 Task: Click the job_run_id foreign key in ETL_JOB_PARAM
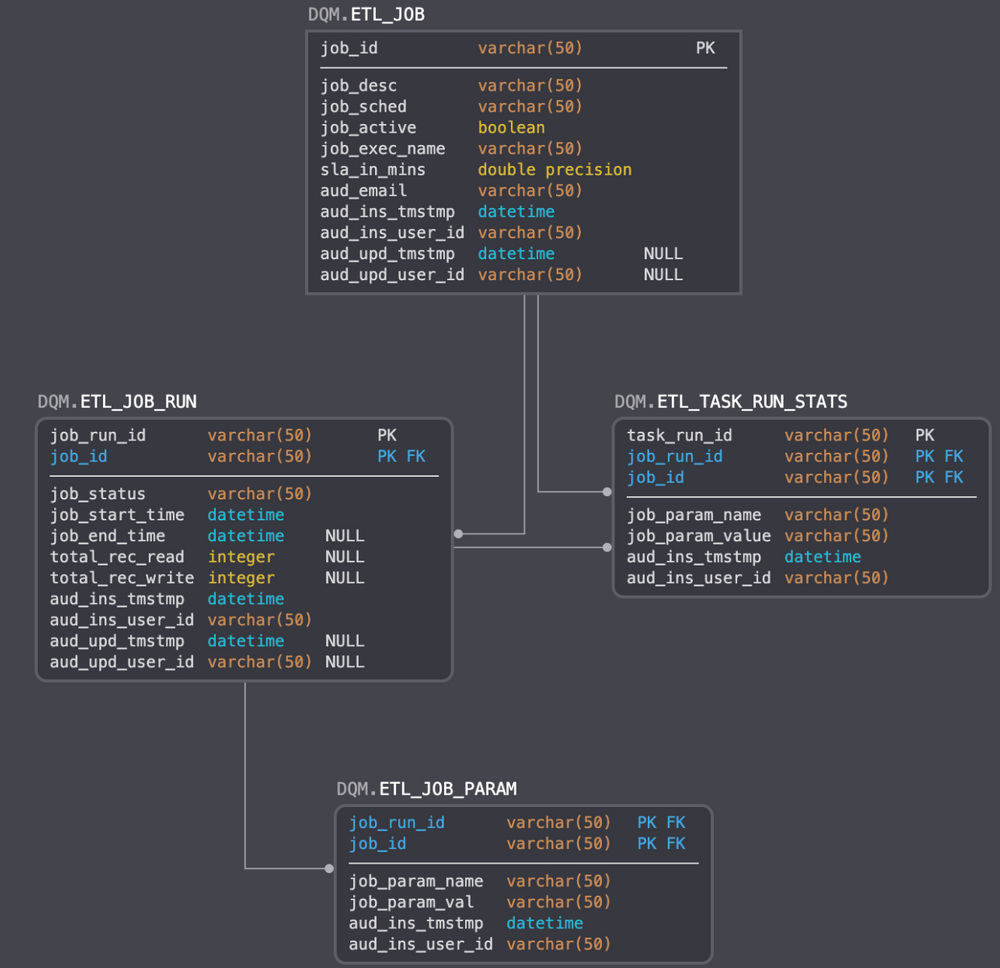point(397,823)
